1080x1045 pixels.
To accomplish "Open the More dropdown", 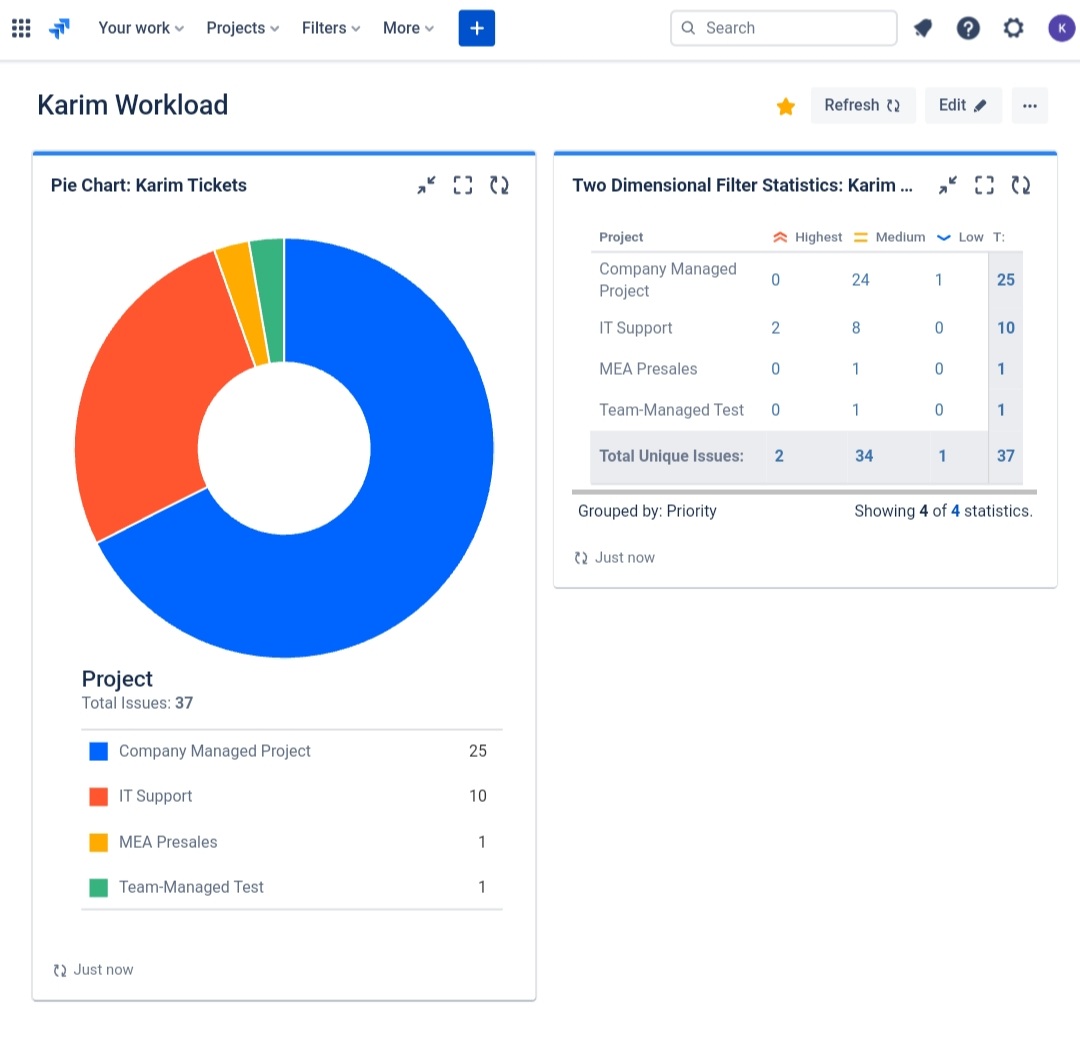I will click(x=407, y=27).
